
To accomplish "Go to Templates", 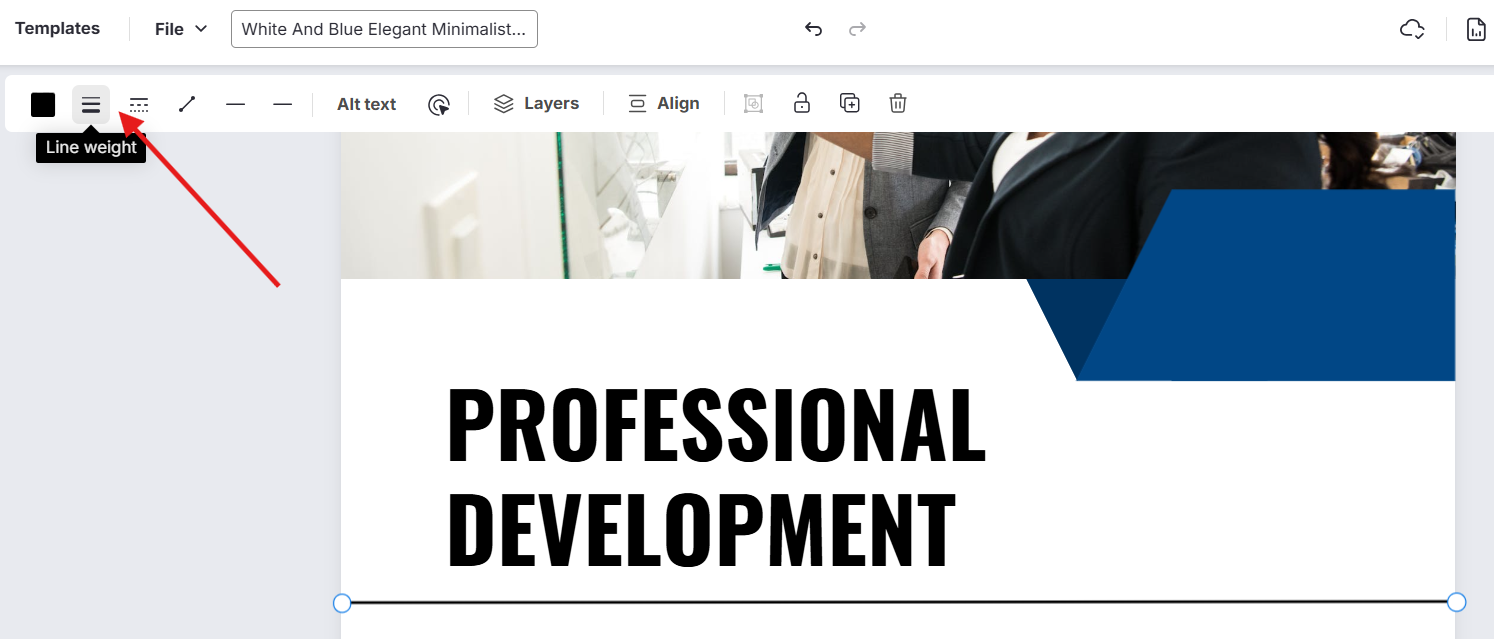I will pos(57,29).
